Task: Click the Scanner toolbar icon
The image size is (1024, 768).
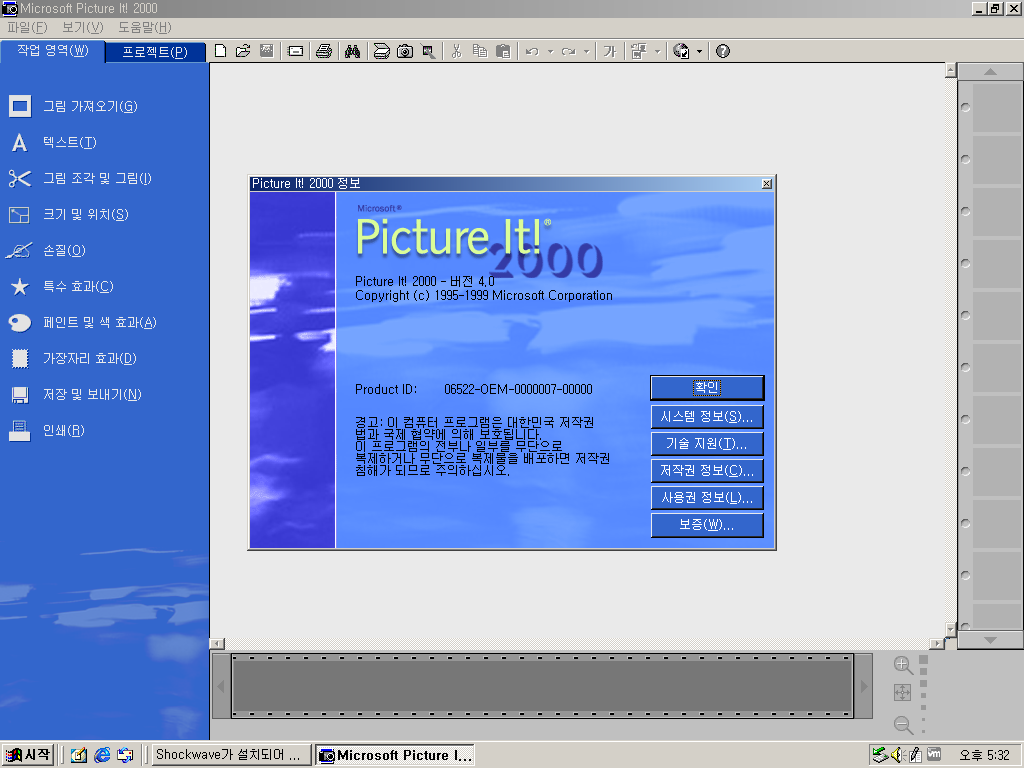Action: click(381, 51)
